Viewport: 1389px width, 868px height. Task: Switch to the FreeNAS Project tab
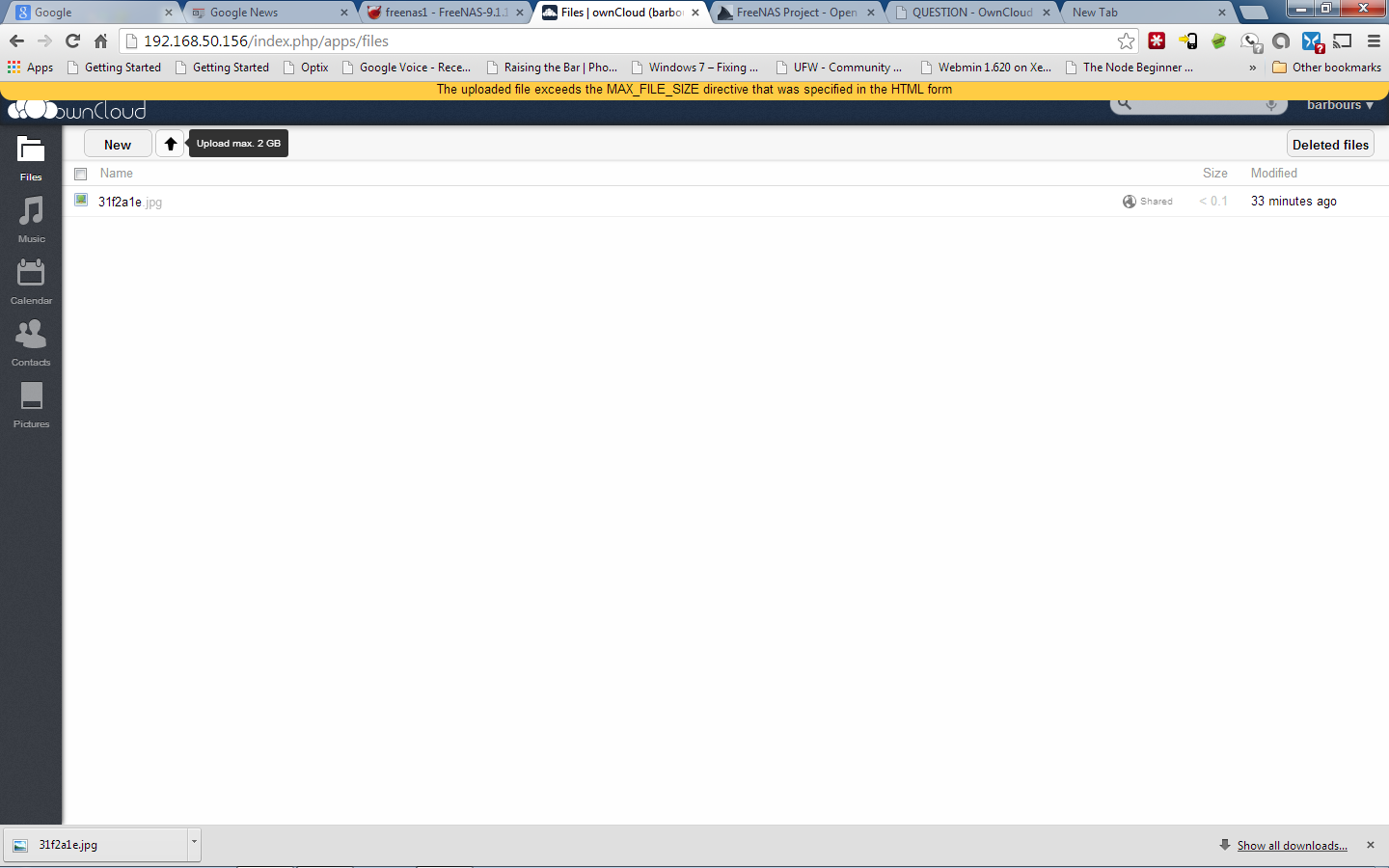(796, 13)
